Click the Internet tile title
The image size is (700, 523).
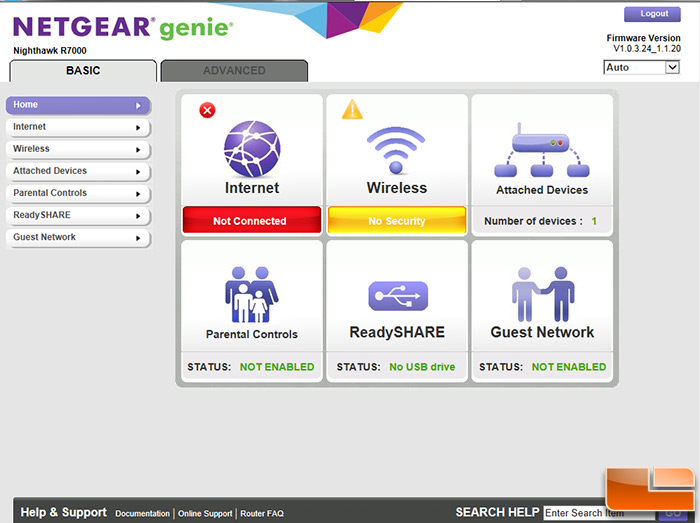252,188
